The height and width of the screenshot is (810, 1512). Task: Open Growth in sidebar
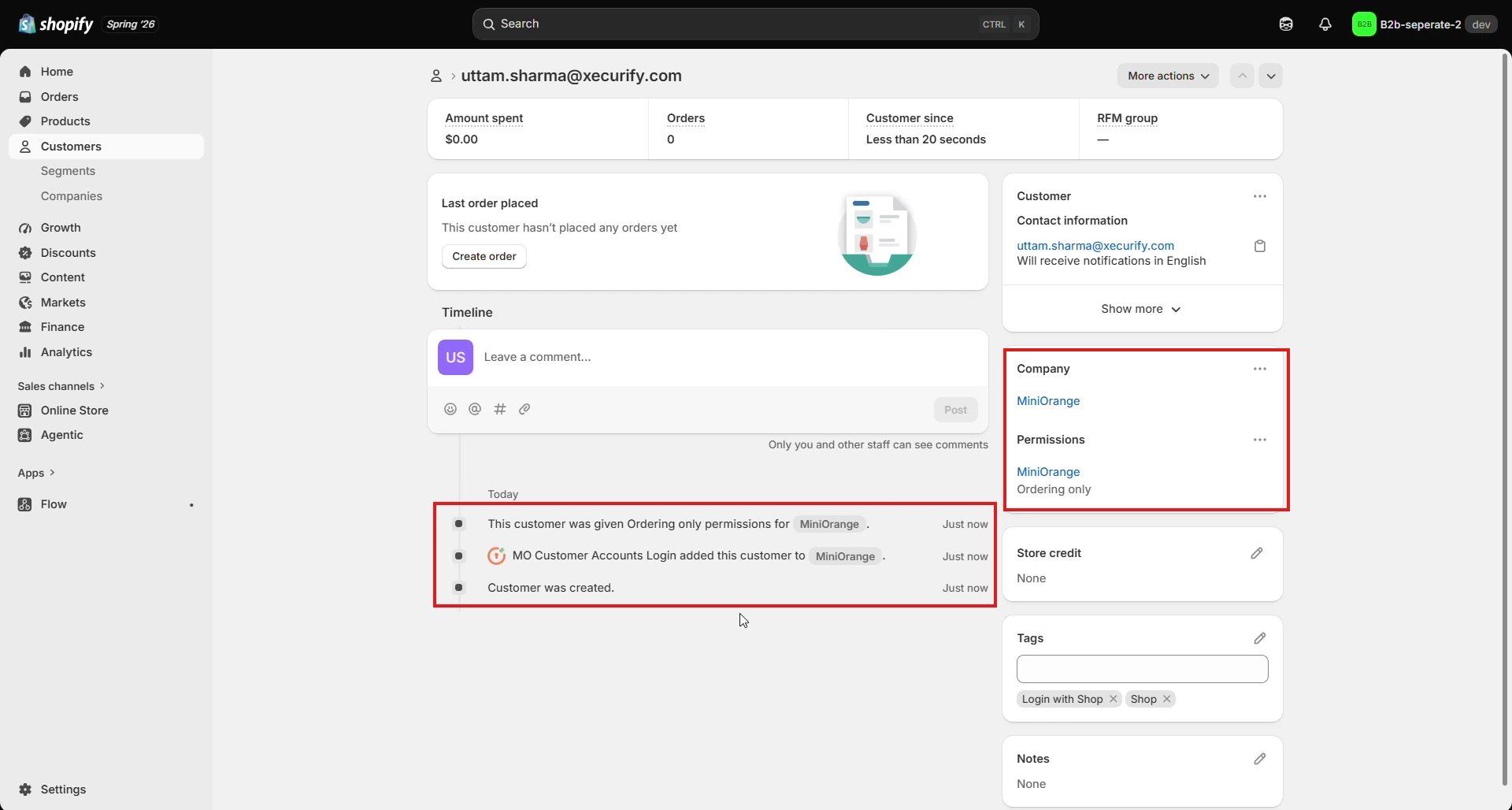point(106,228)
